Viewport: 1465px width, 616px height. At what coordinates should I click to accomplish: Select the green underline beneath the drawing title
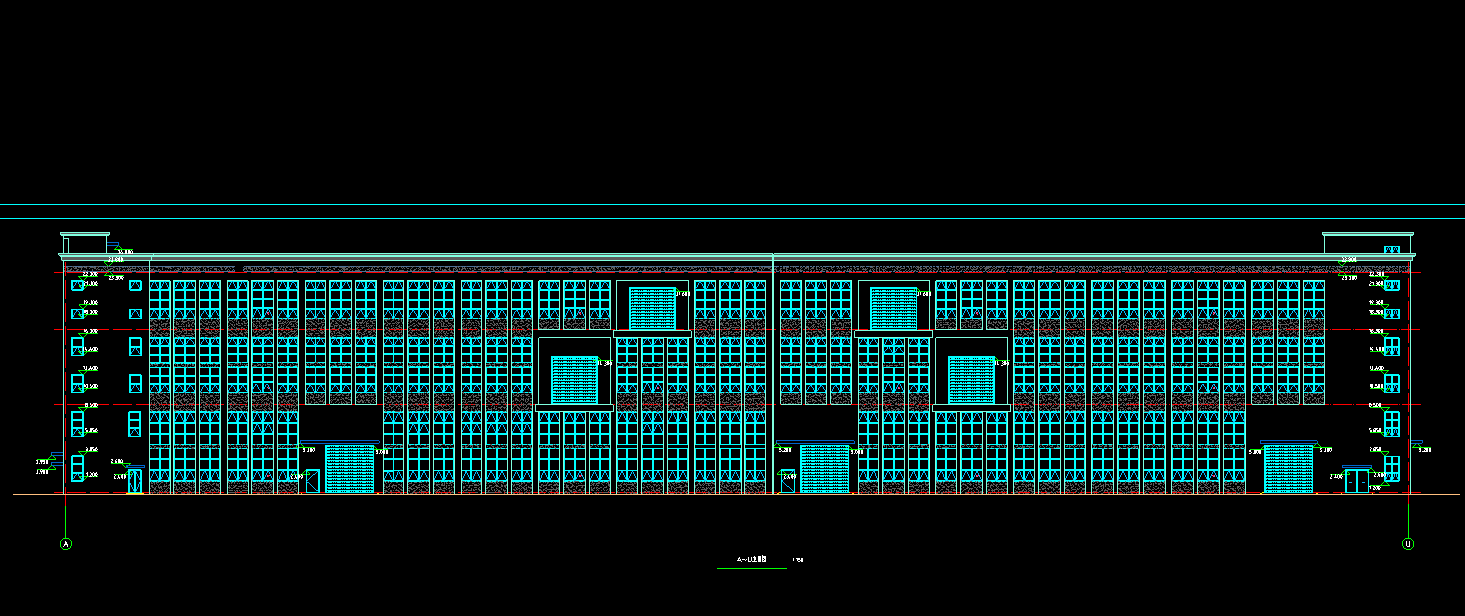751,568
